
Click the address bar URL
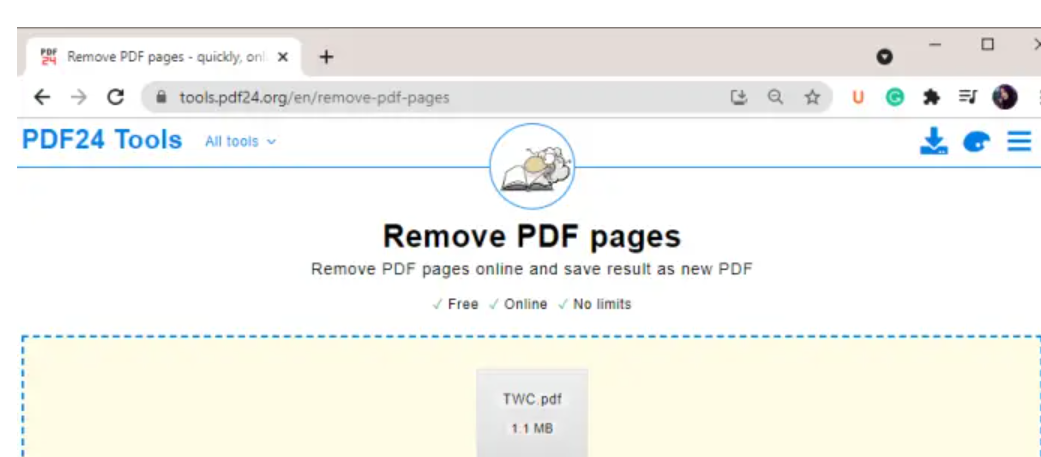314,98
